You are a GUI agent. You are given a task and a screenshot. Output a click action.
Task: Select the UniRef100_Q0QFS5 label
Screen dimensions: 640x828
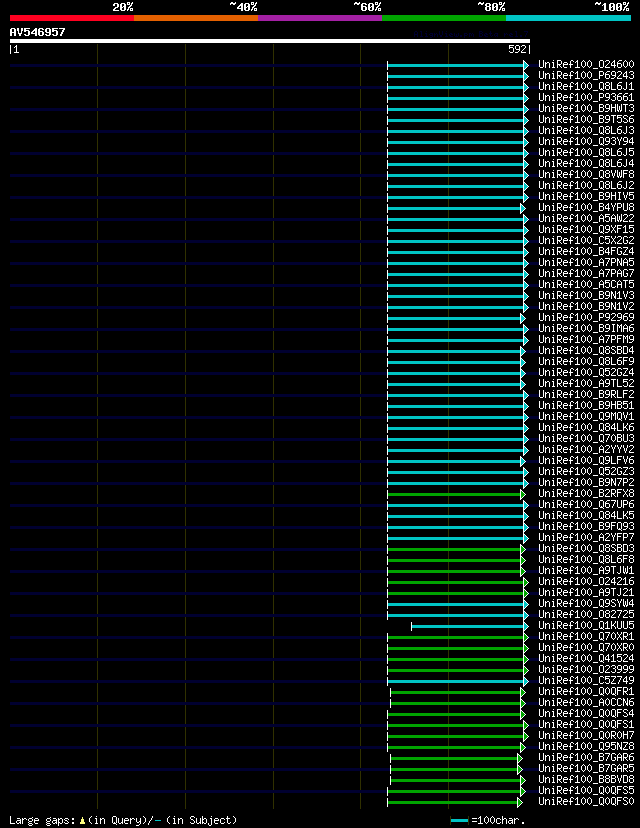pyautogui.click(x=586, y=791)
